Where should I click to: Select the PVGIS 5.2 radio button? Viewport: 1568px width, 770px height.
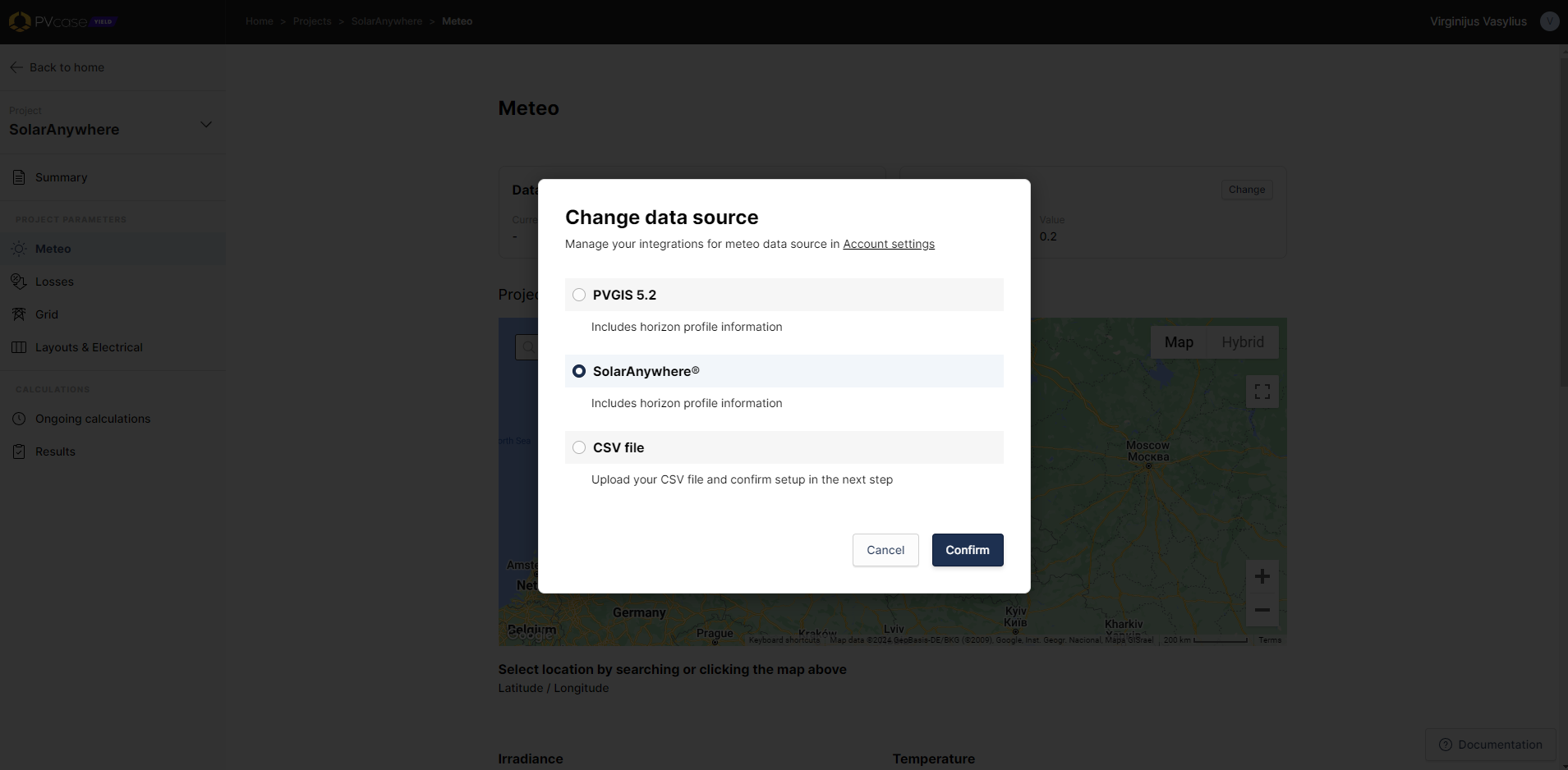click(x=579, y=295)
